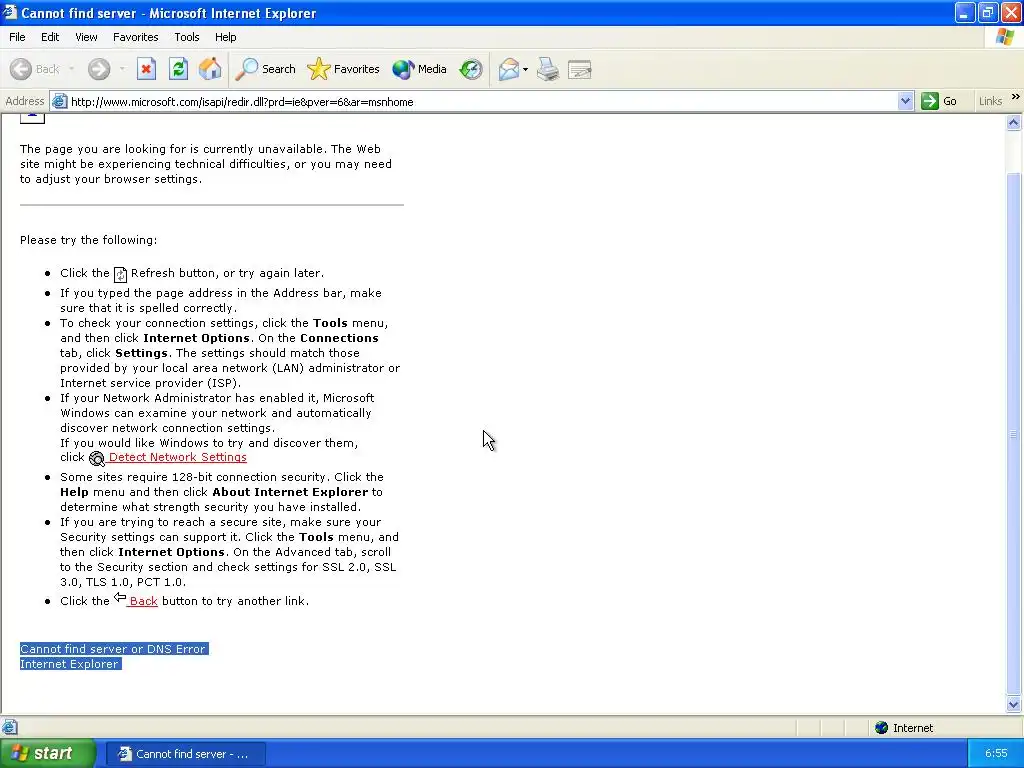Select the Cannot find server taskbar button
The width and height of the screenshot is (1024, 768).
pos(185,754)
